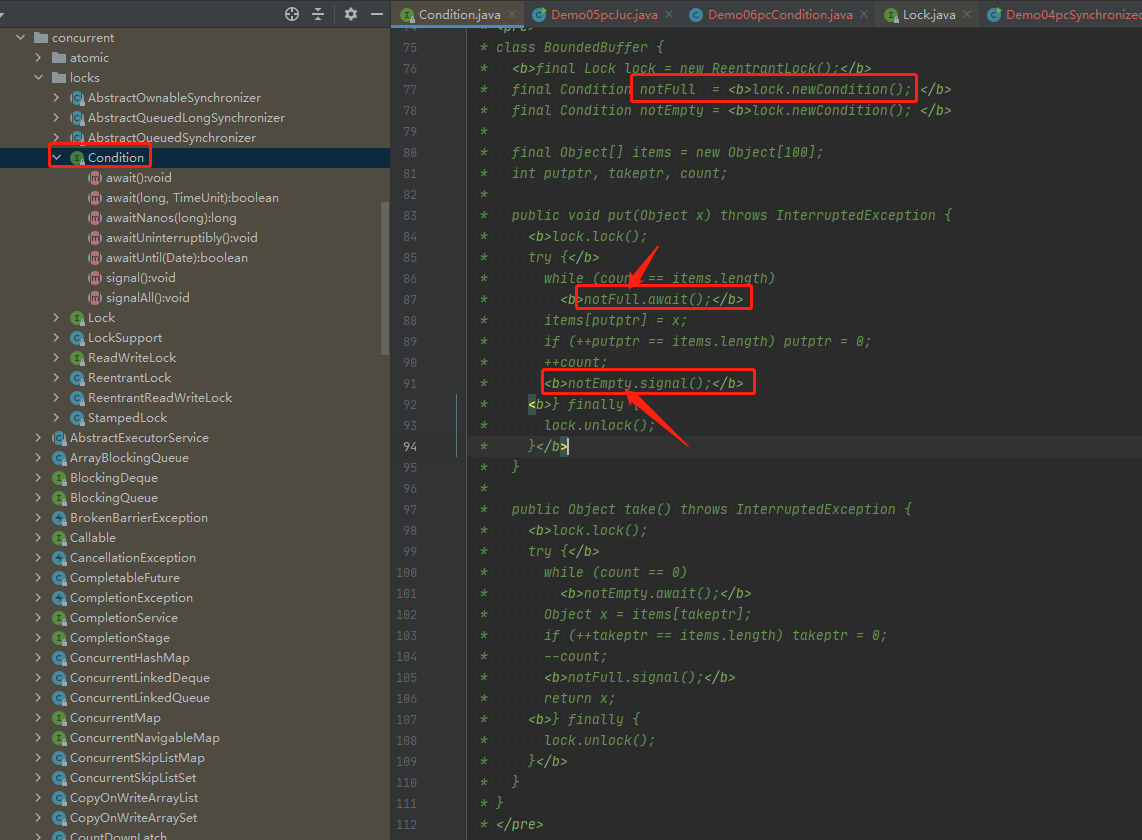Click the ConcurrentHashMap class icon
The height and width of the screenshot is (840, 1142).
click(x=59, y=658)
